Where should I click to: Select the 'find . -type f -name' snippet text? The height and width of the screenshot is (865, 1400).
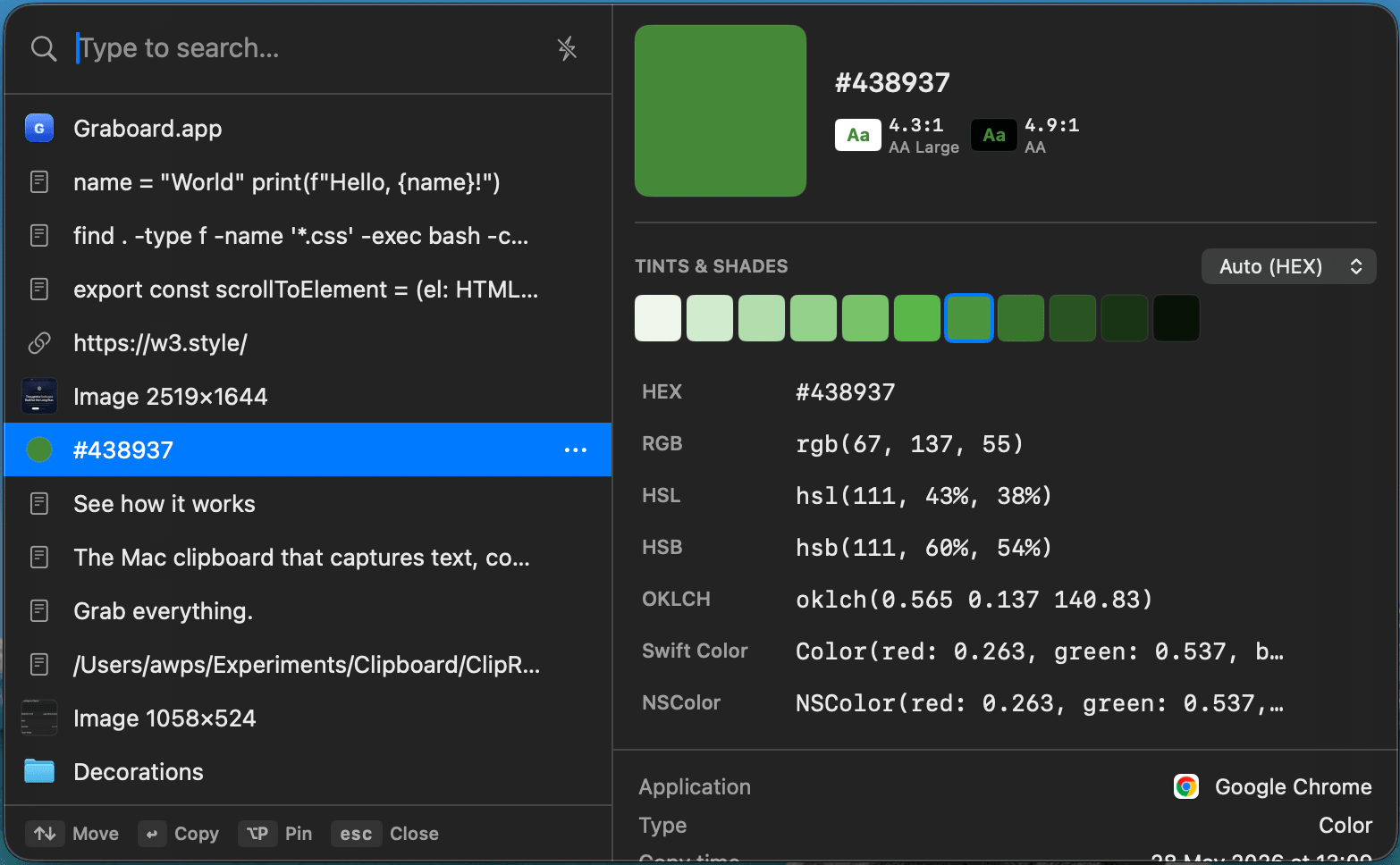tap(301, 236)
